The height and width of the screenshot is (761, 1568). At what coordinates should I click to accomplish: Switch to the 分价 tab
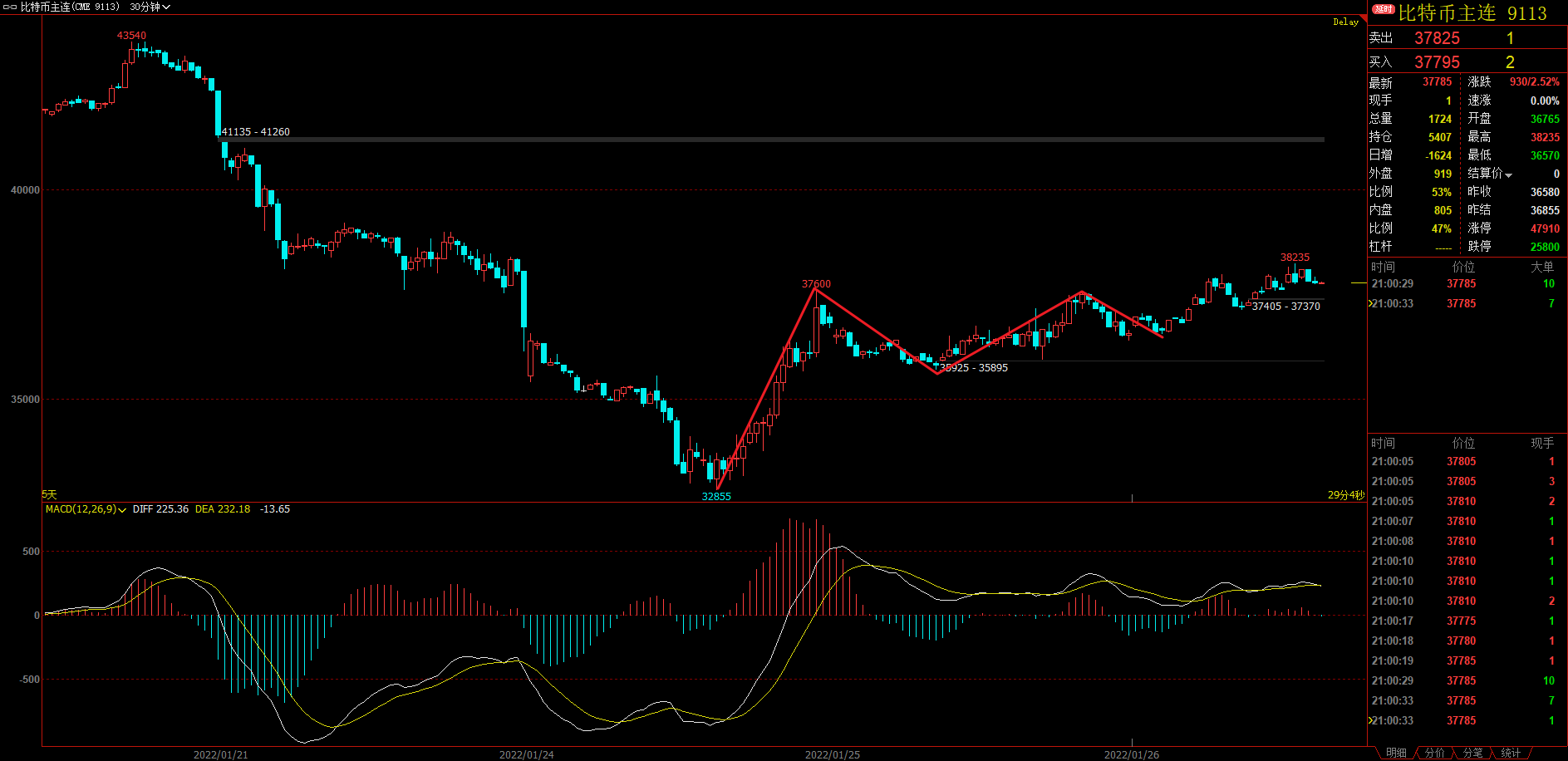point(1435,753)
